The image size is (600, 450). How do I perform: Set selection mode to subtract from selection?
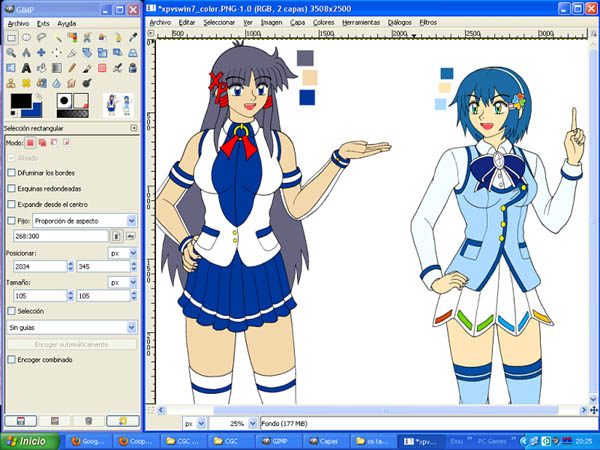point(54,143)
